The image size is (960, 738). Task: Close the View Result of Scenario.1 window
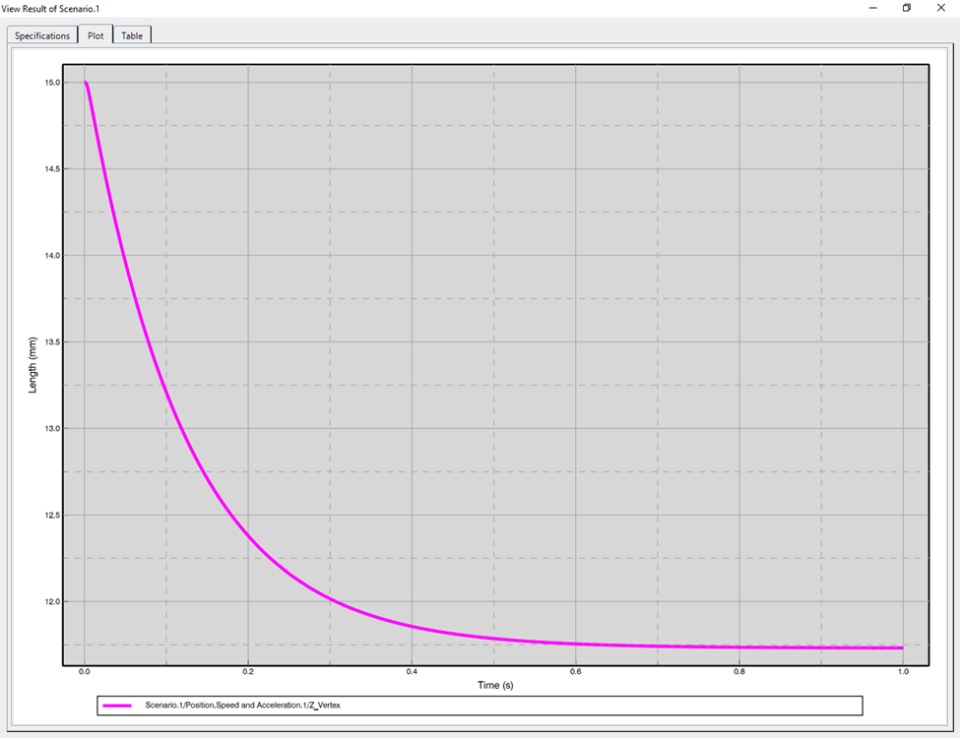(941, 8)
